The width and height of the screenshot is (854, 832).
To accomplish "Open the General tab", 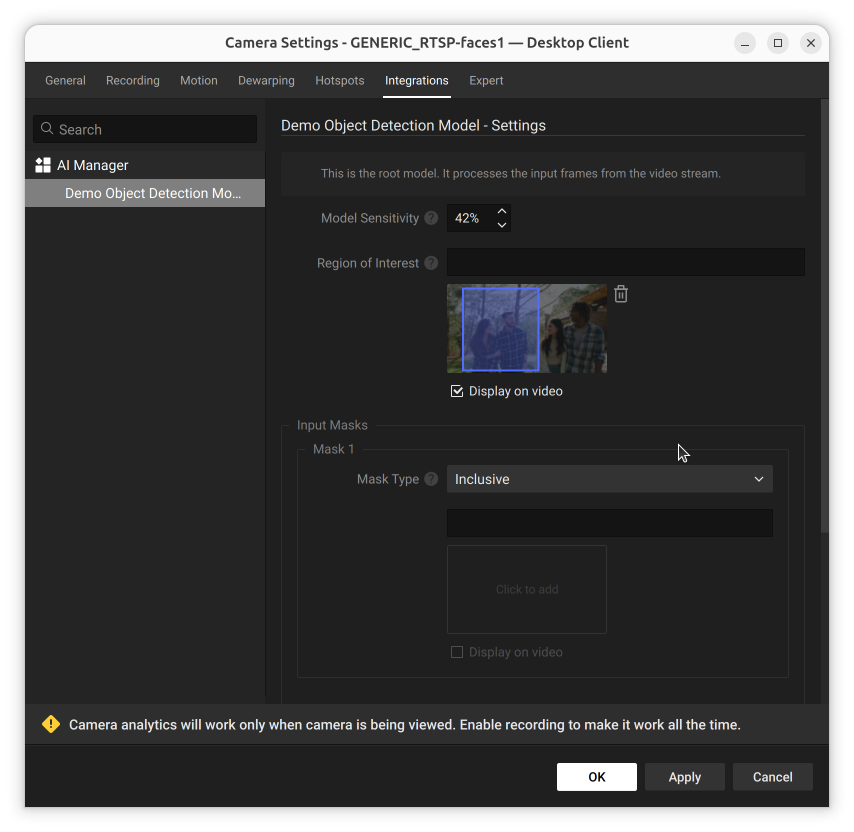I will (x=65, y=81).
